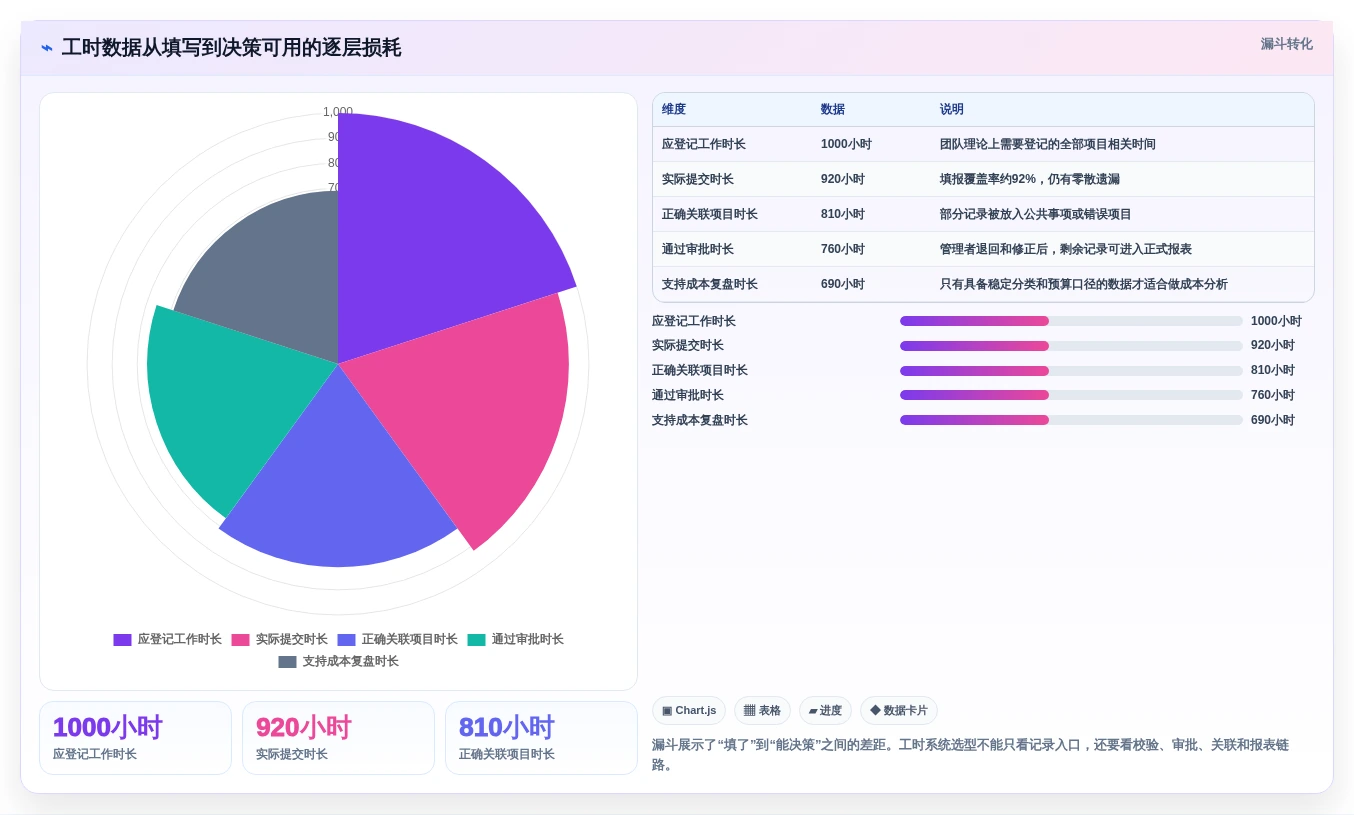The image size is (1354, 815).
Task: Click the lightning icon beside the title
Action: coord(47,48)
